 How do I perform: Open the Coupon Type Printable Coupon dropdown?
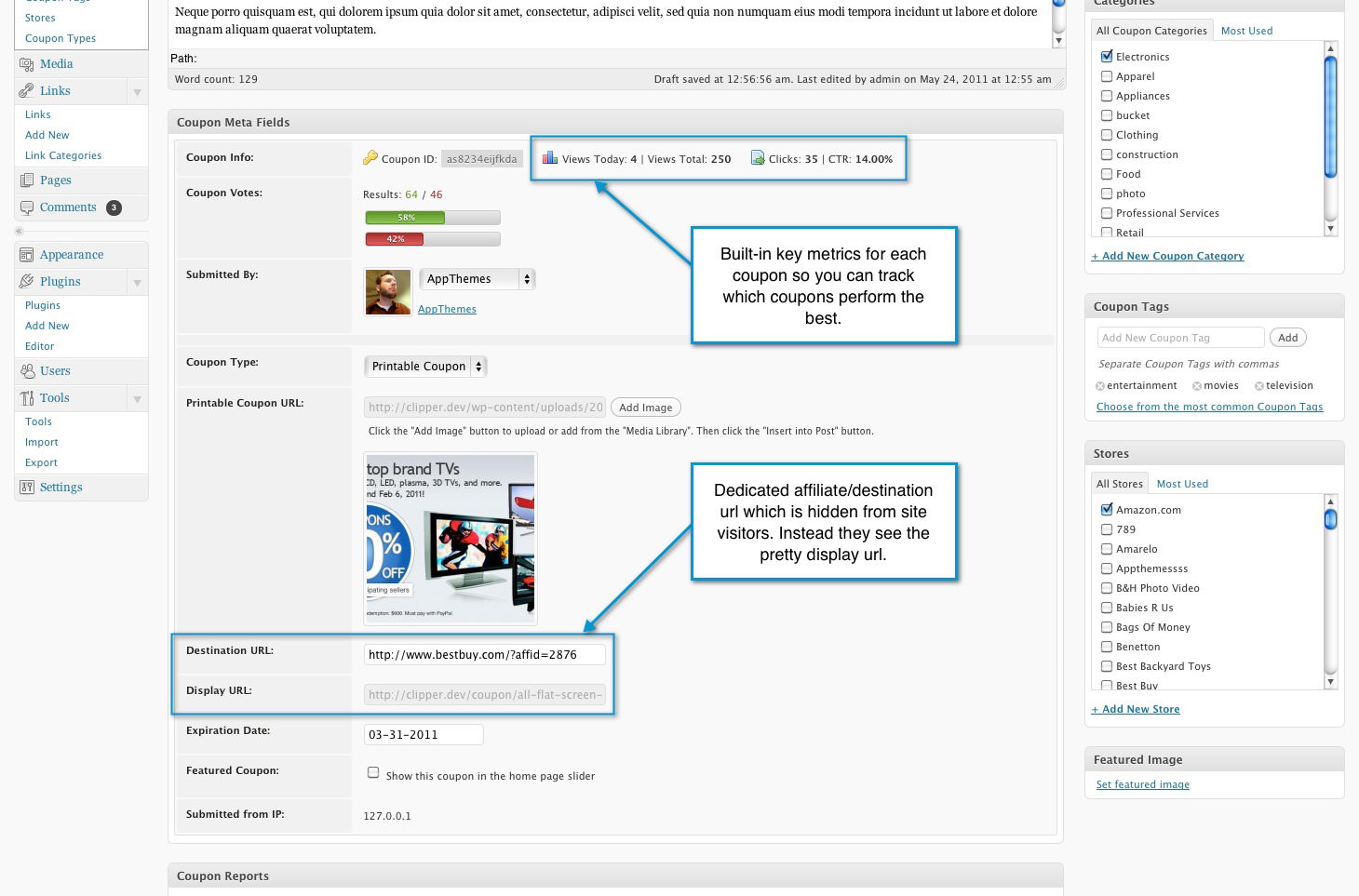pos(425,367)
